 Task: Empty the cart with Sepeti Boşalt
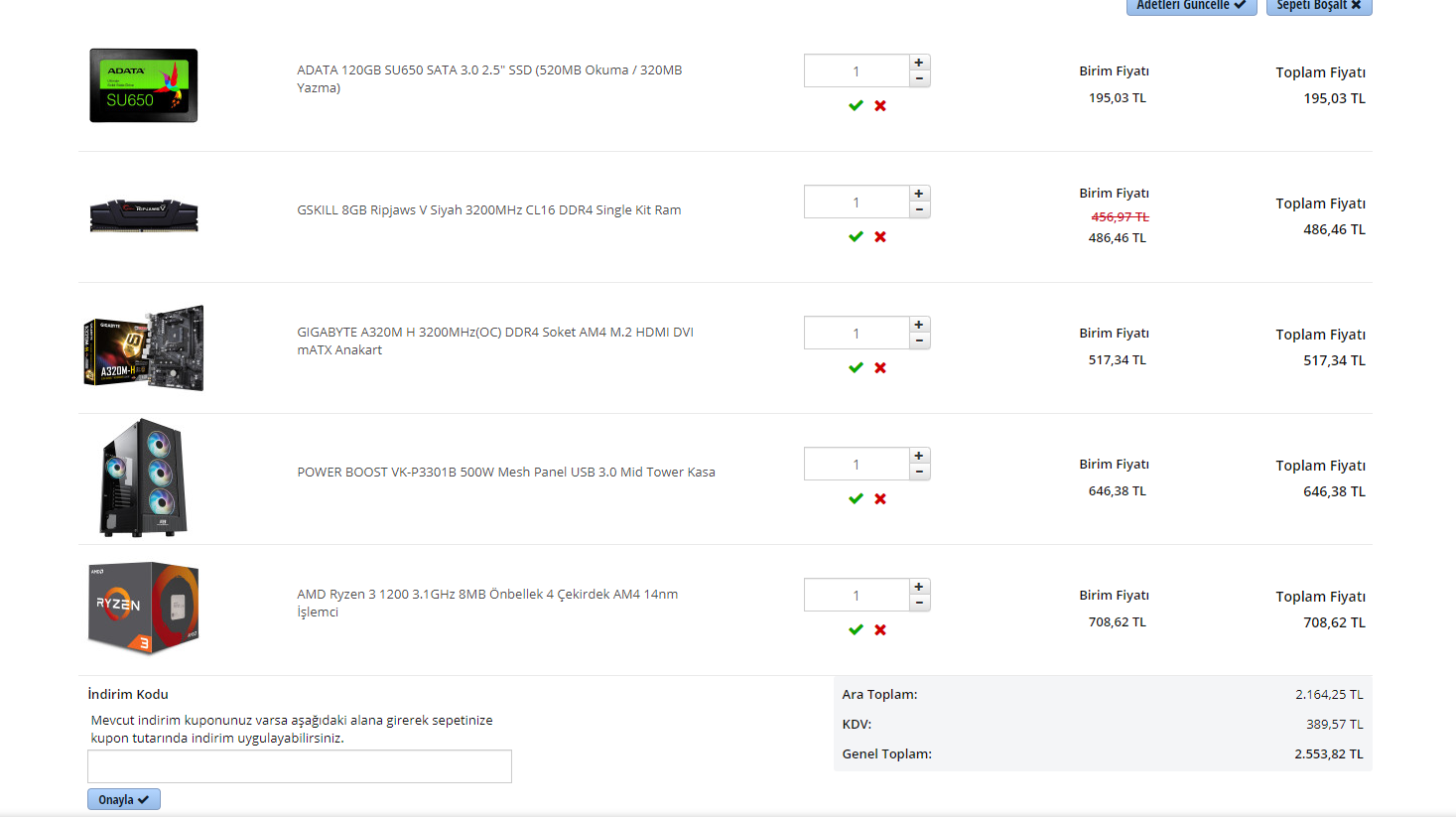[x=1319, y=6]
